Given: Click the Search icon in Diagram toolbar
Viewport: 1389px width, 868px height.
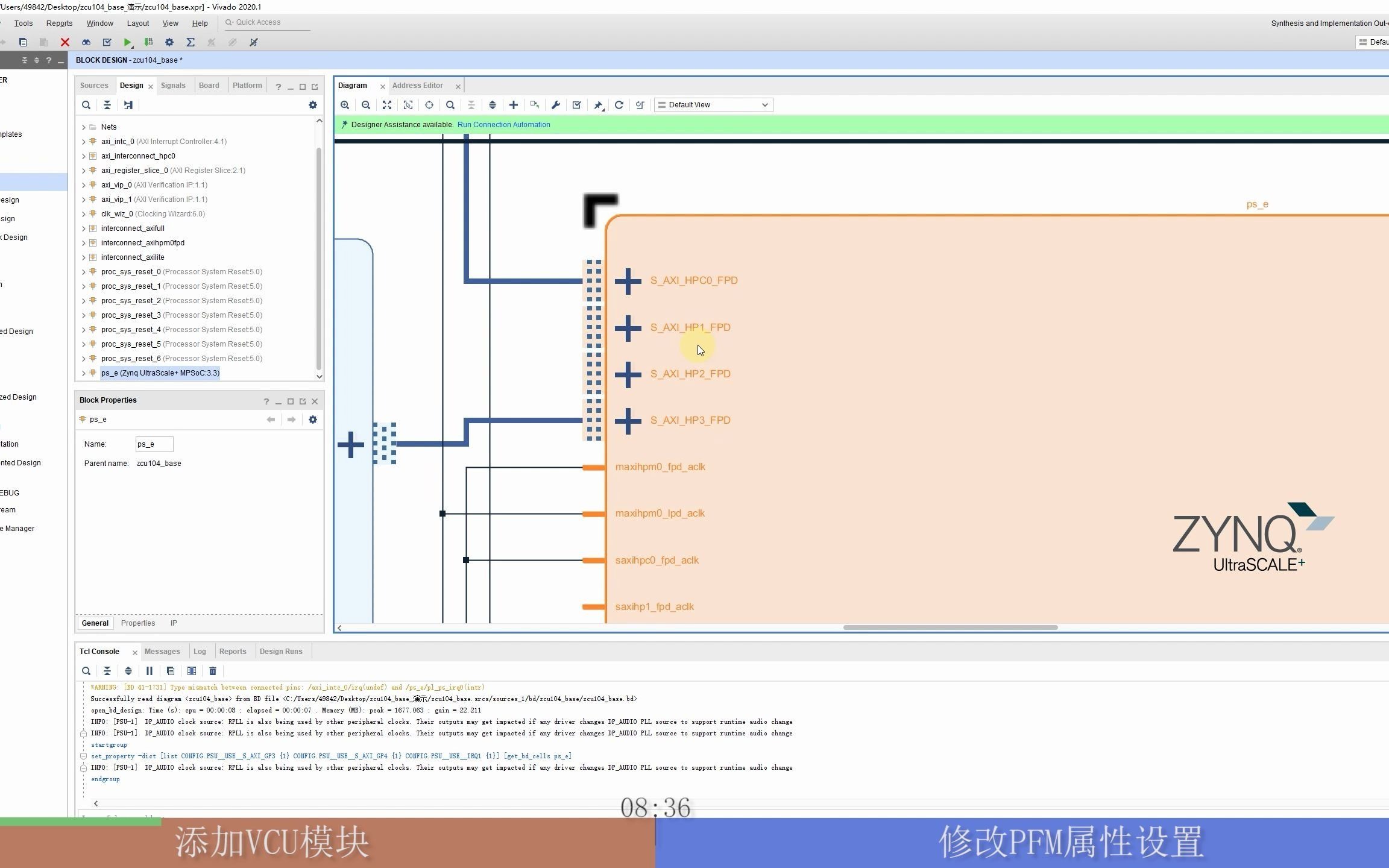Looking at the screenshot, I should coord(450,105).
